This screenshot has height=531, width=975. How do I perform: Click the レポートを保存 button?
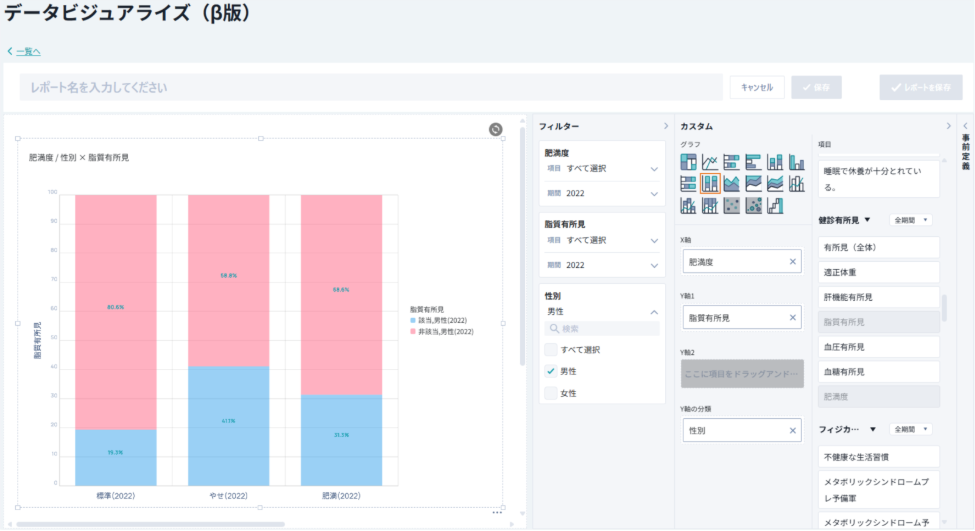921,88
